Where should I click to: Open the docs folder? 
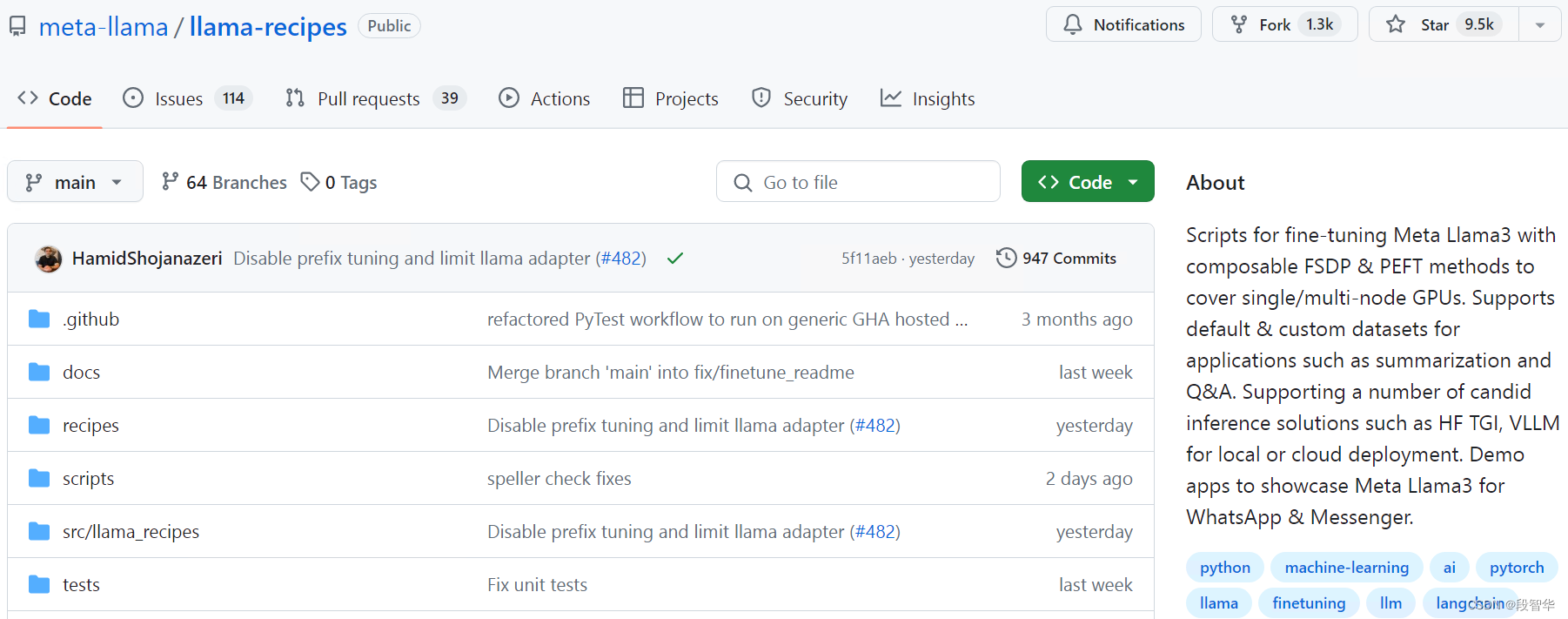(x=81, y=373)
